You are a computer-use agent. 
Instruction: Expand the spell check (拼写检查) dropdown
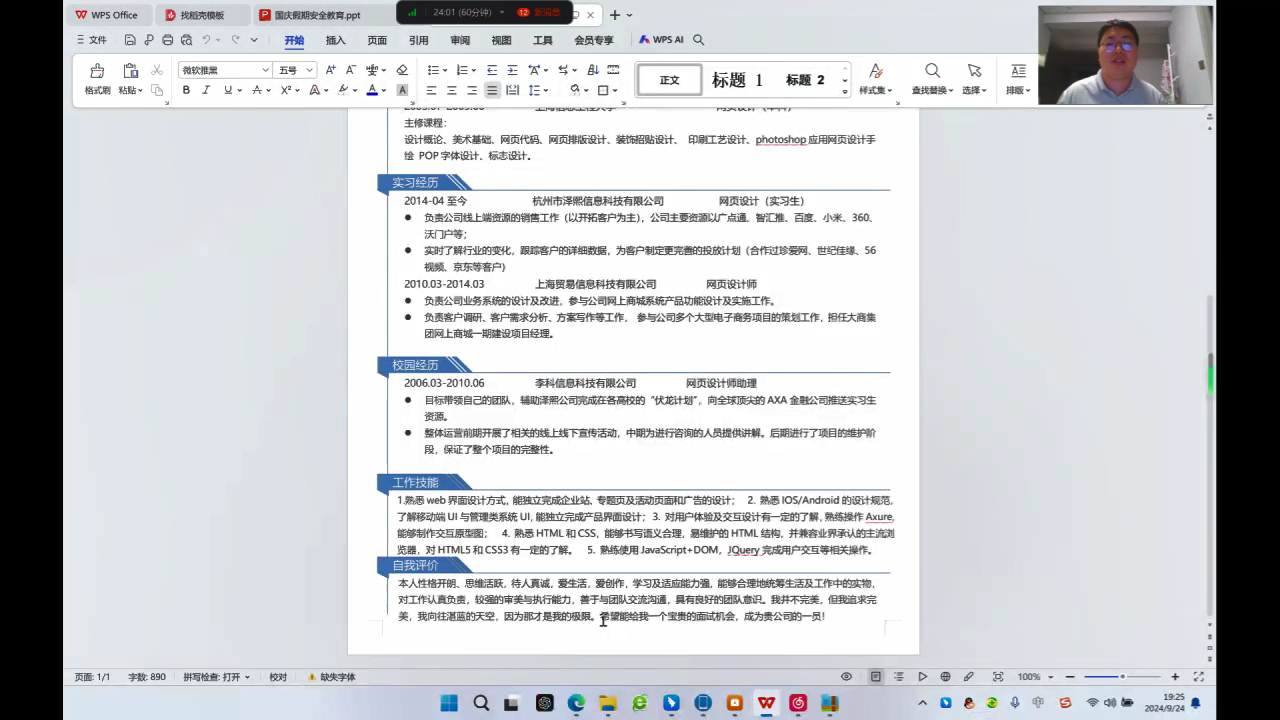pos(247,677)
